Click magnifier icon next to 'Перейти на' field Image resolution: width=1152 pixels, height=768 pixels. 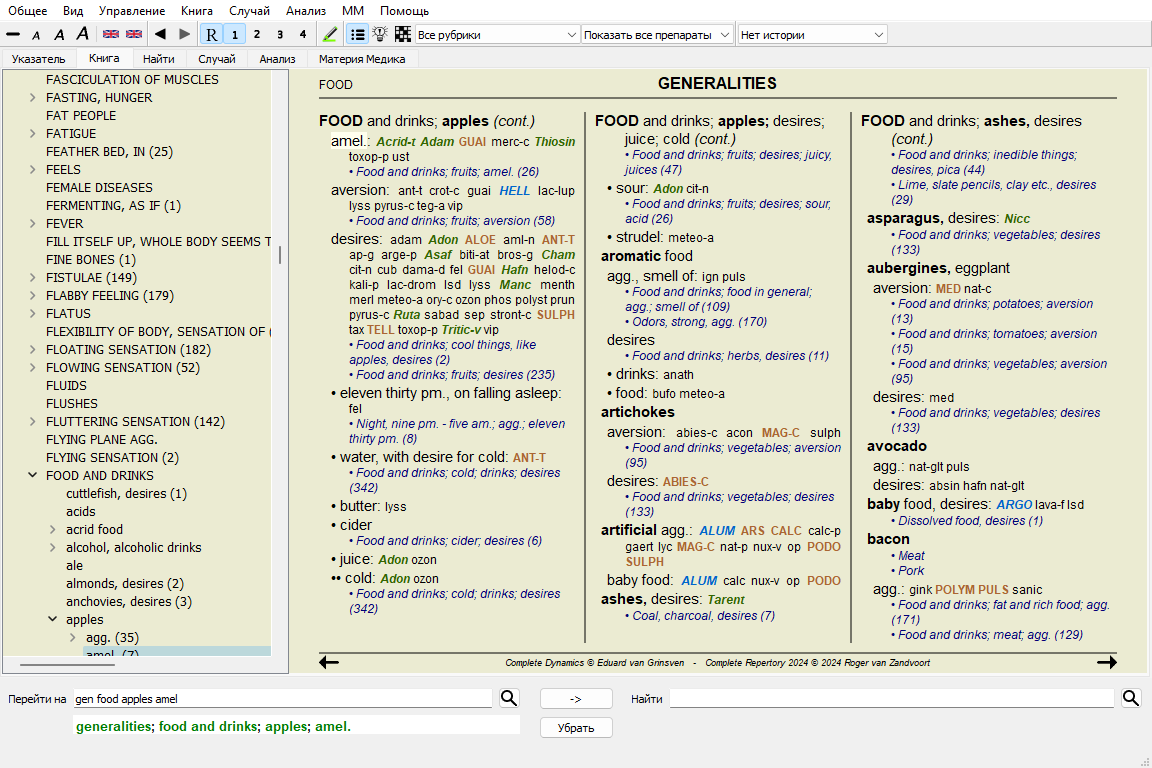click(509, 698)
